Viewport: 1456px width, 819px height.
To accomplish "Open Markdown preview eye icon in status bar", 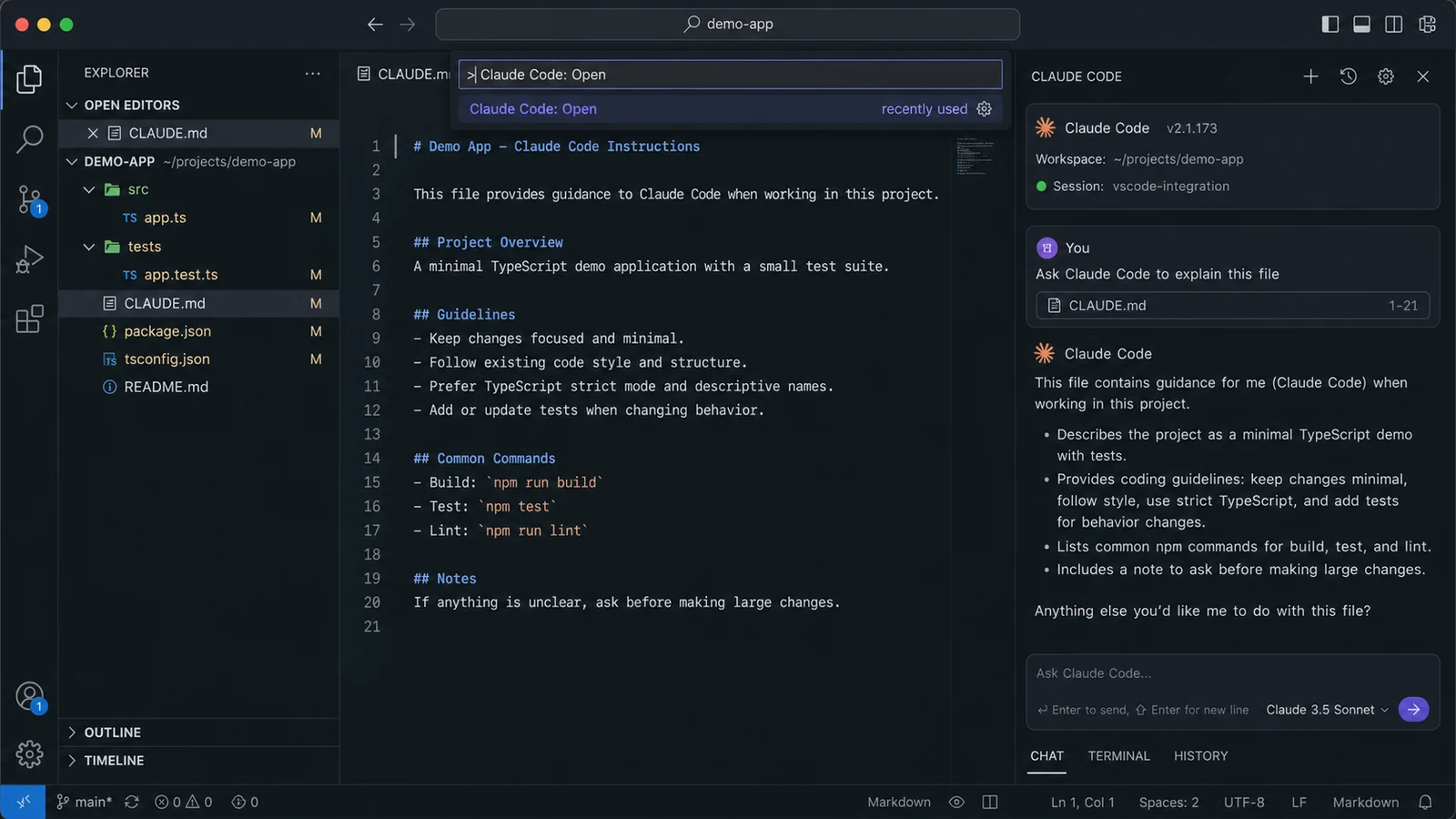I will coord(956,802).
